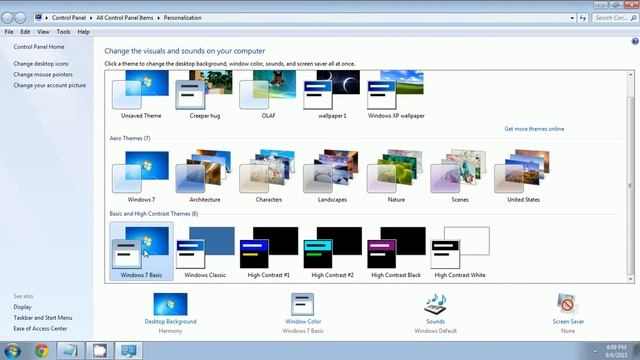Viewport: 640px width, 360px height.
Task: Apply the Creeper hug theme
Action: tap(204, 94)
